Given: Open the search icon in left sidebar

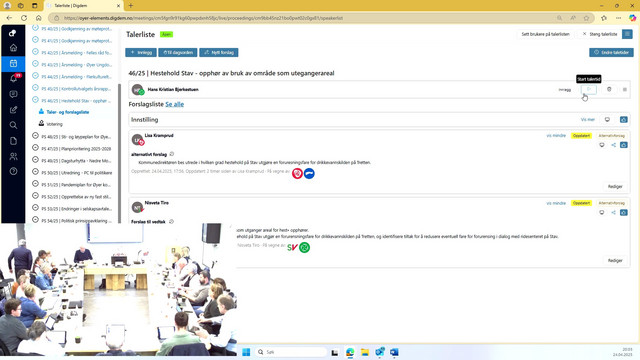Looking at the screenshot, I should coord(13,125).
